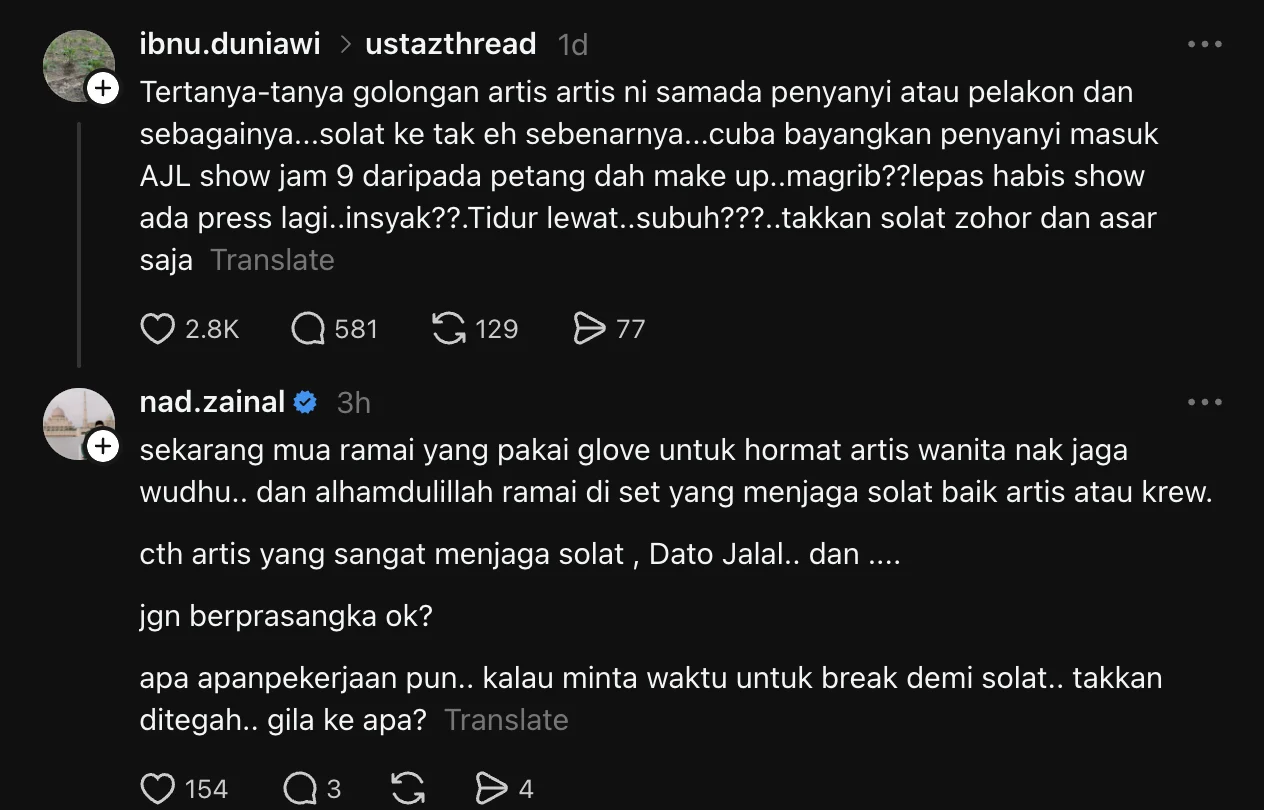Image resolution: width=1264 pixels, height=810 pixels.
Task: Translate nad.zainal's reply
Action: [506, 720]
